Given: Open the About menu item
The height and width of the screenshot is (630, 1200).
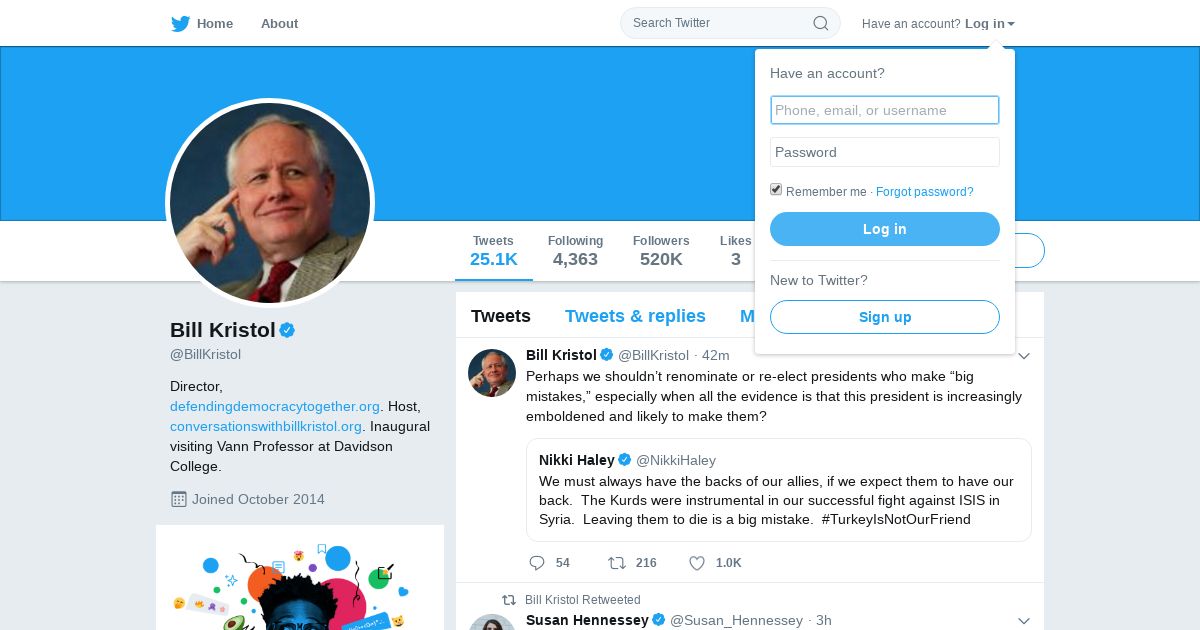Looking at the screenshot, I should [279, 24].
